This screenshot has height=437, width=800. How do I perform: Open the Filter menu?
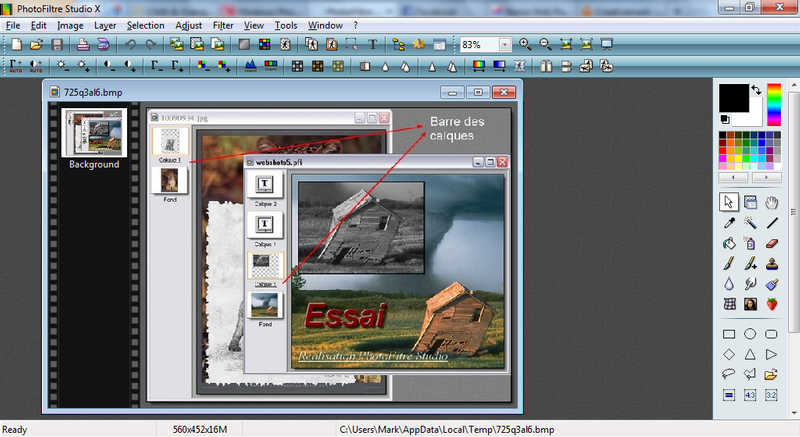[223, 25]
